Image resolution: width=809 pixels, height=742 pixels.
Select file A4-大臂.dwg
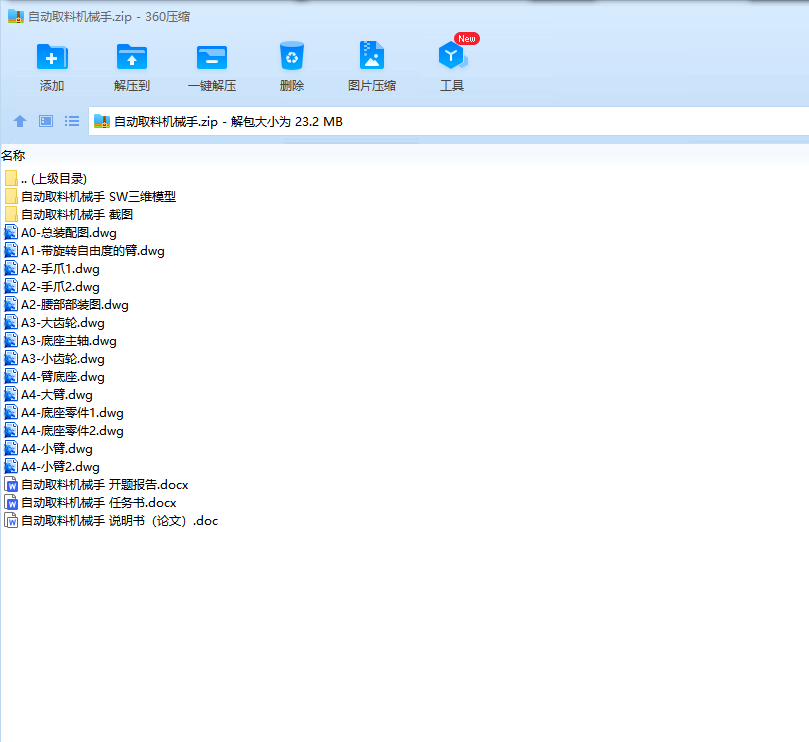48,395
